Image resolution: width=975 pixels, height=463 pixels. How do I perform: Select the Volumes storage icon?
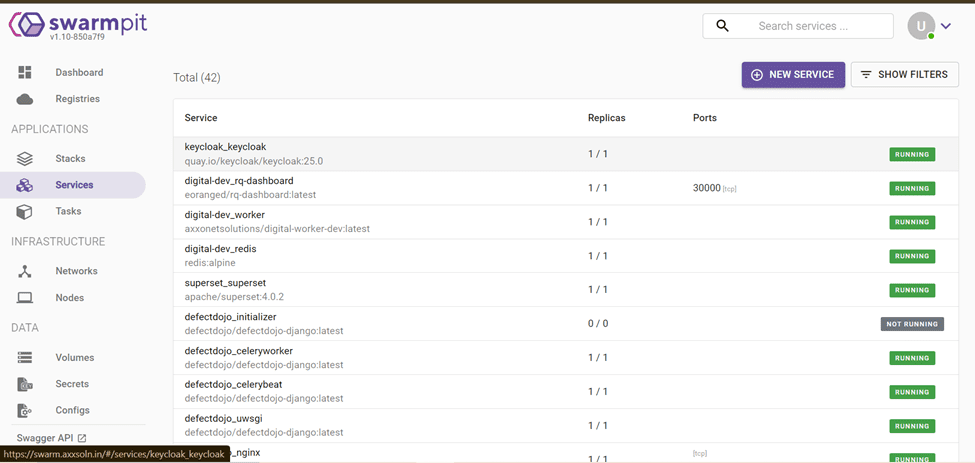click(25, 358)
